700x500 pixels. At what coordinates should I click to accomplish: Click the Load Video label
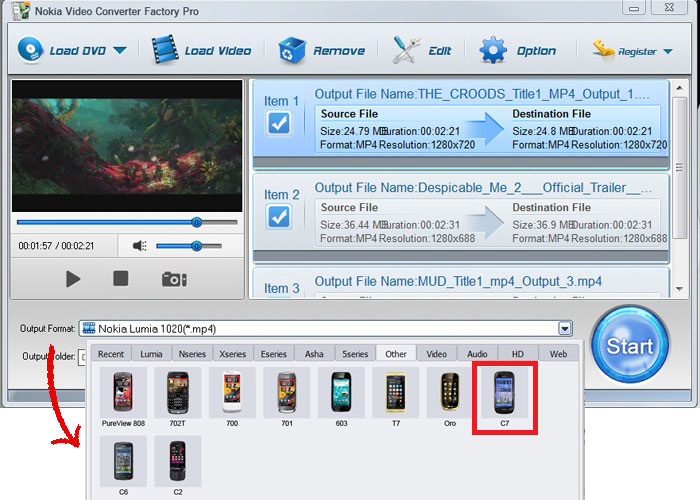(218, 51)
